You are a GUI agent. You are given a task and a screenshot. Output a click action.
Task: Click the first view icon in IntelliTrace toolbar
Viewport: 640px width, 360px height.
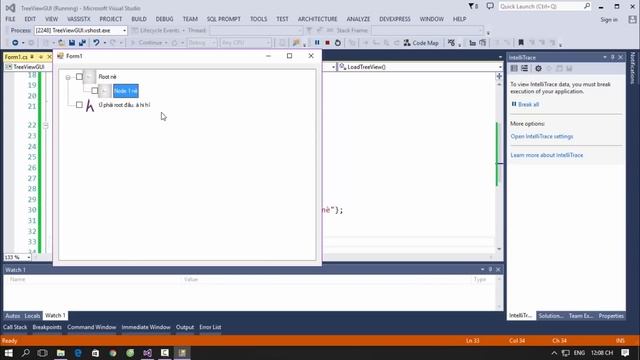514,69
